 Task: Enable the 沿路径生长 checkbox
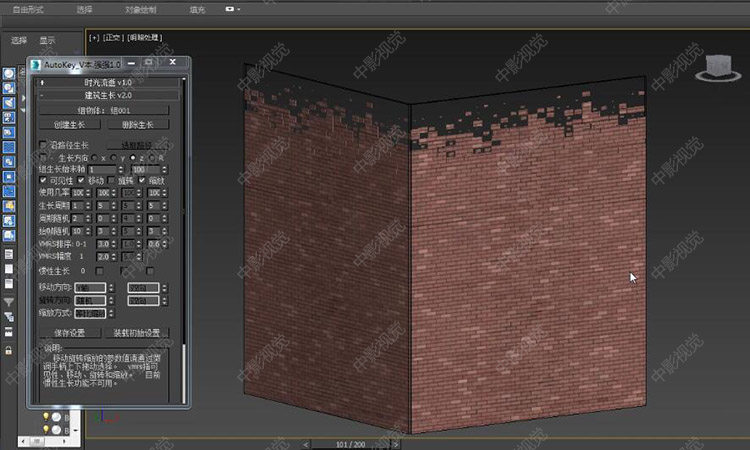43,145
